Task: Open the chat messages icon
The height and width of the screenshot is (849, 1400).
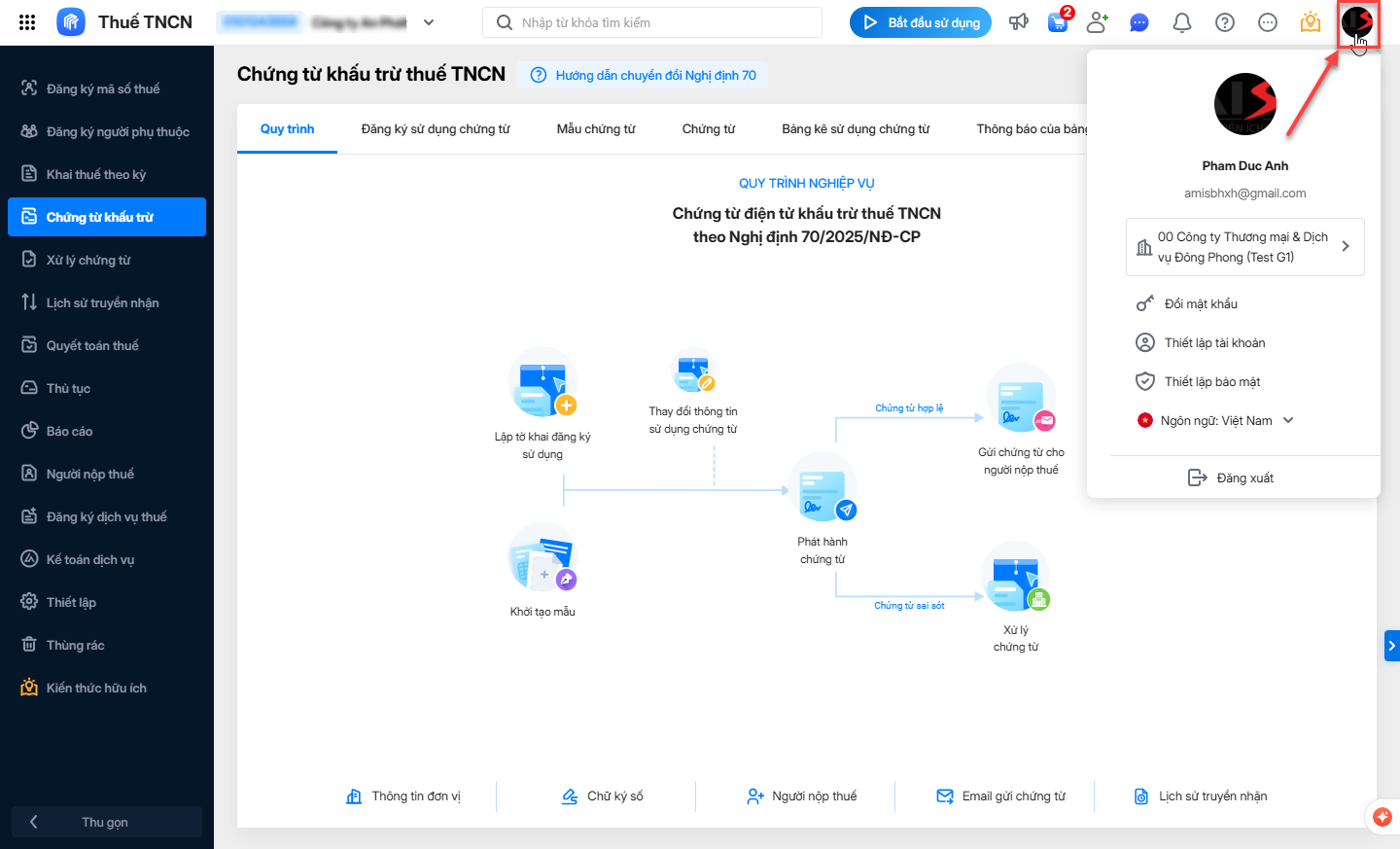Action: [x=1139, y=22]
